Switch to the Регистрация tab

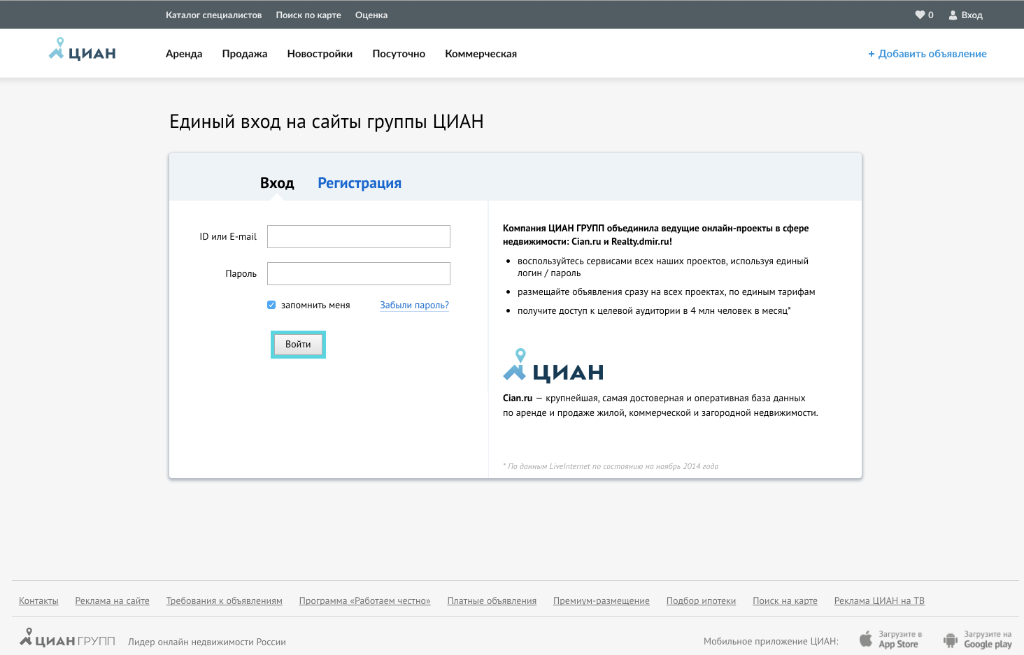tap(359, 183)
